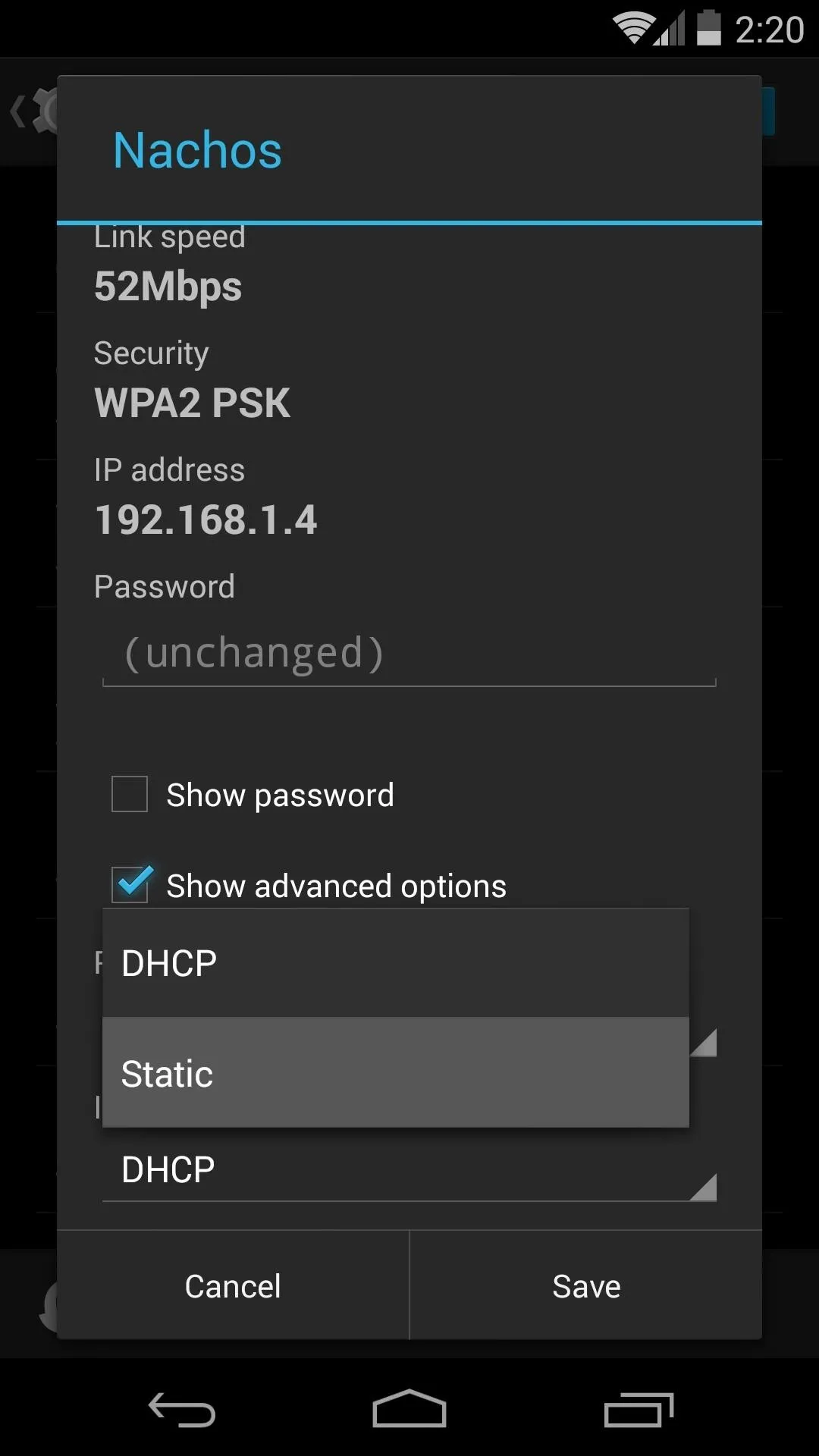
Task: Tap the status bar clock 2:20
Action: pos(769,30)
